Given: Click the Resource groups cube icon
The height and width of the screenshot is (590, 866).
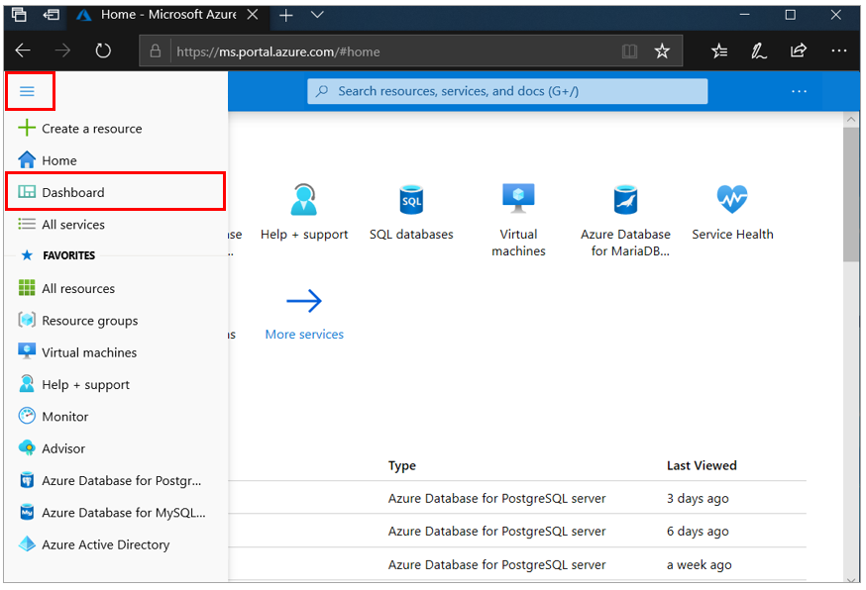Looking at the screenshot, I should pyautogui.click(x=27, y=320).
